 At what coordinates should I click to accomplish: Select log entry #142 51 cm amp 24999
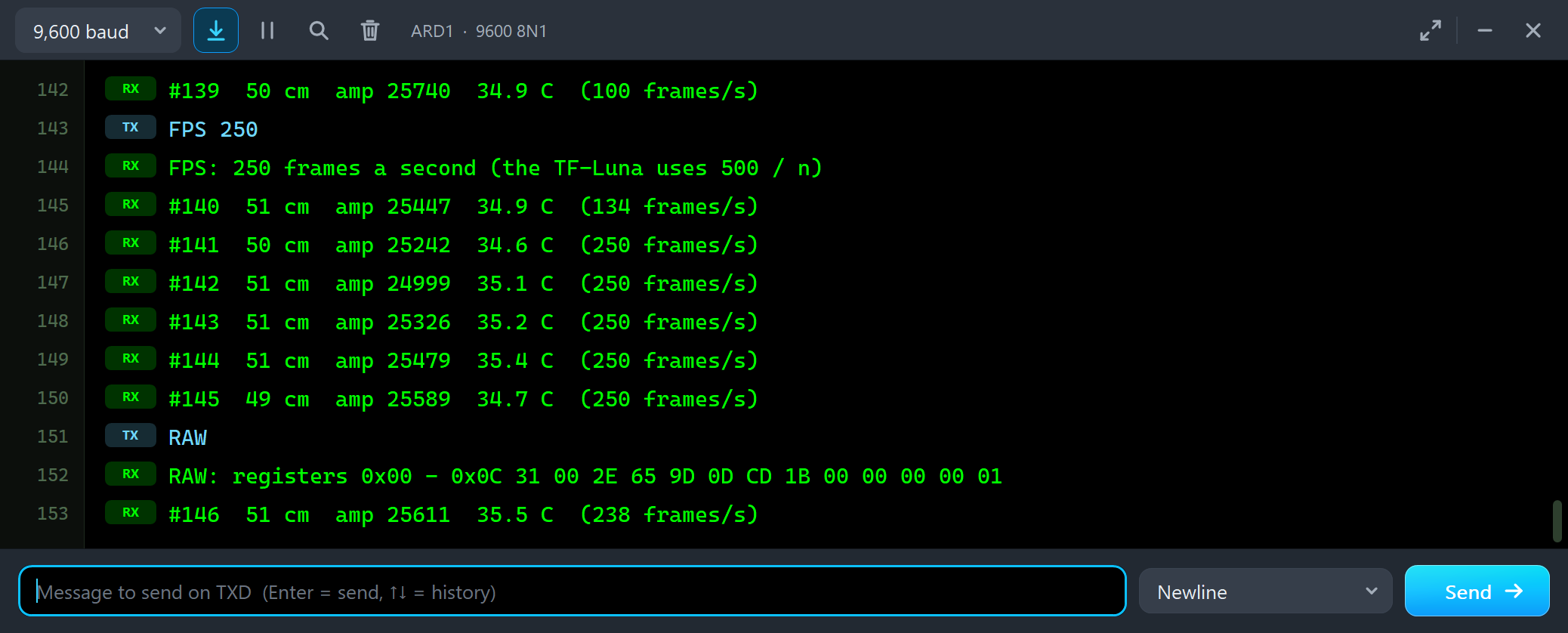(x=463, y=283)
